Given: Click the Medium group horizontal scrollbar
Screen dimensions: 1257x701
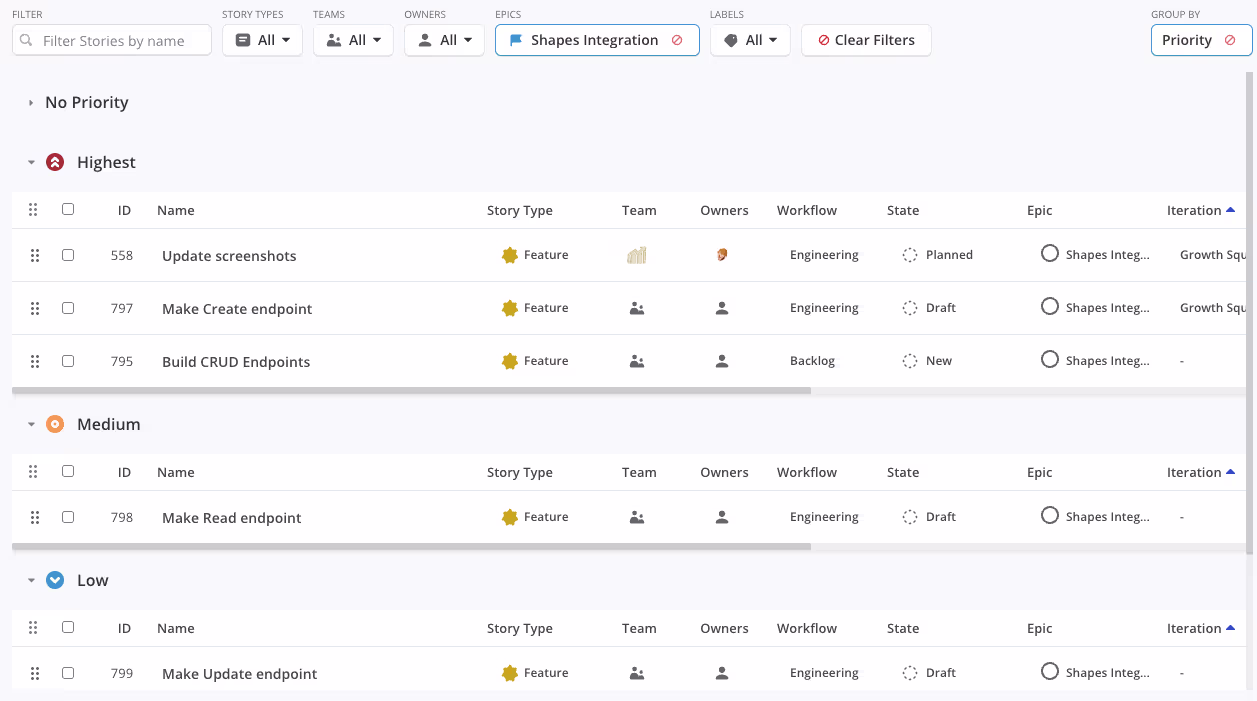Looking at the screenshot, I should point(411,546).
